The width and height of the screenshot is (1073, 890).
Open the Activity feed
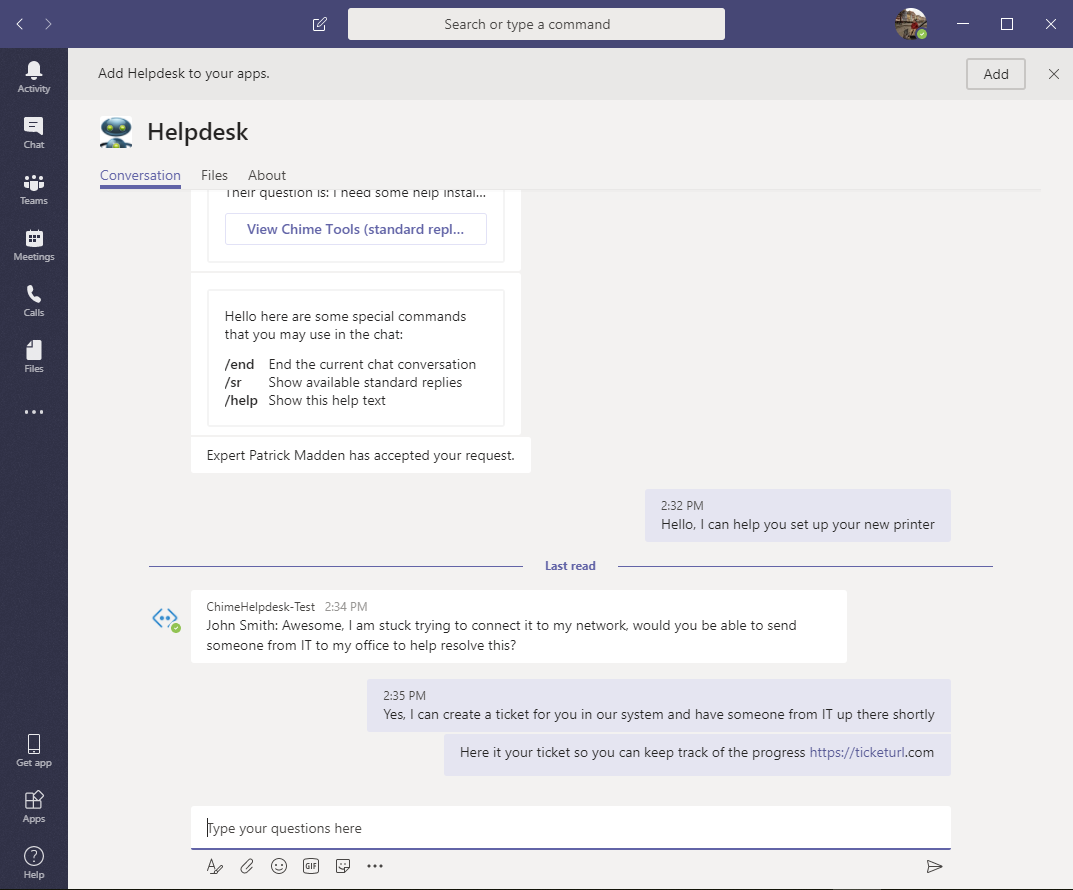(x=34, y=77)
